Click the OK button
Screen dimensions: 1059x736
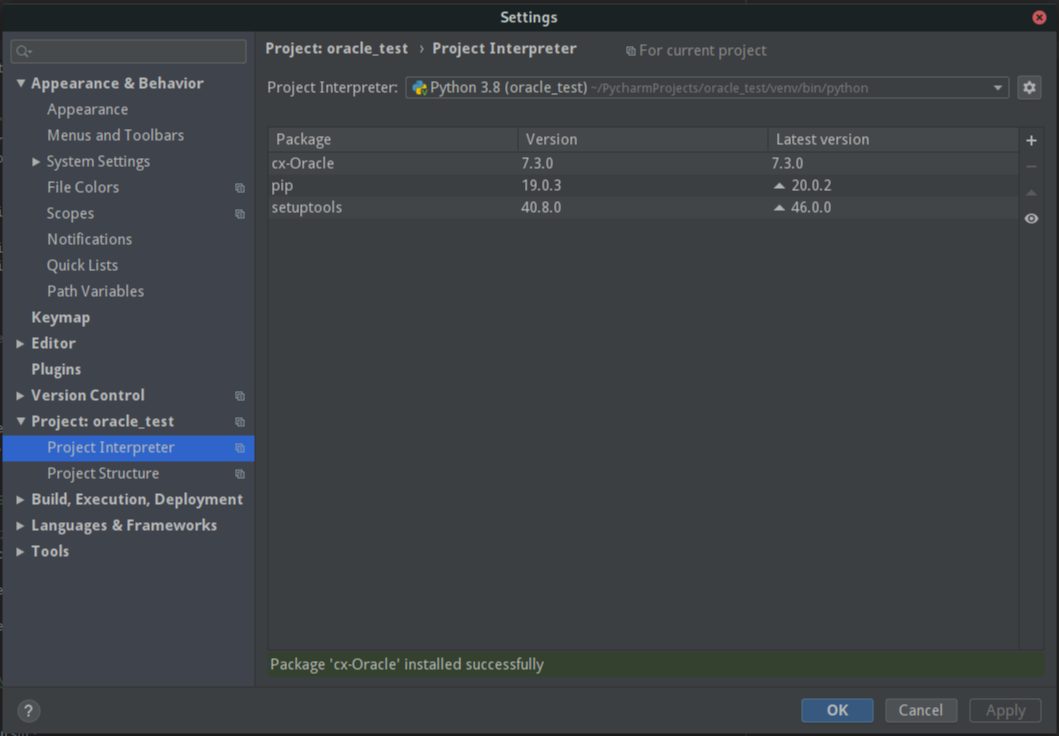point(837,710)
